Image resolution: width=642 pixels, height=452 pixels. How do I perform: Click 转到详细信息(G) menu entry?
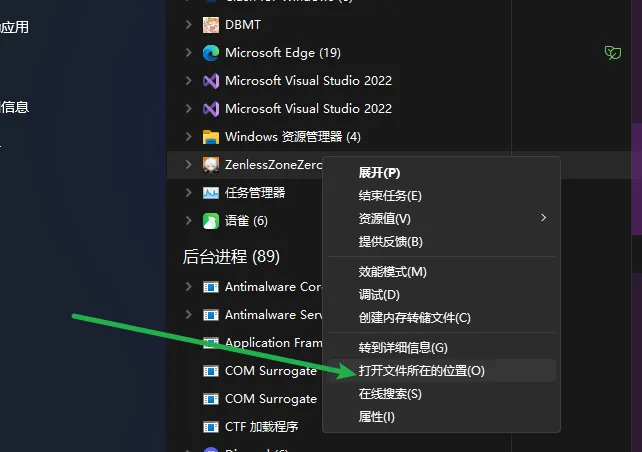pyautogui.click(x=441, y=348)
